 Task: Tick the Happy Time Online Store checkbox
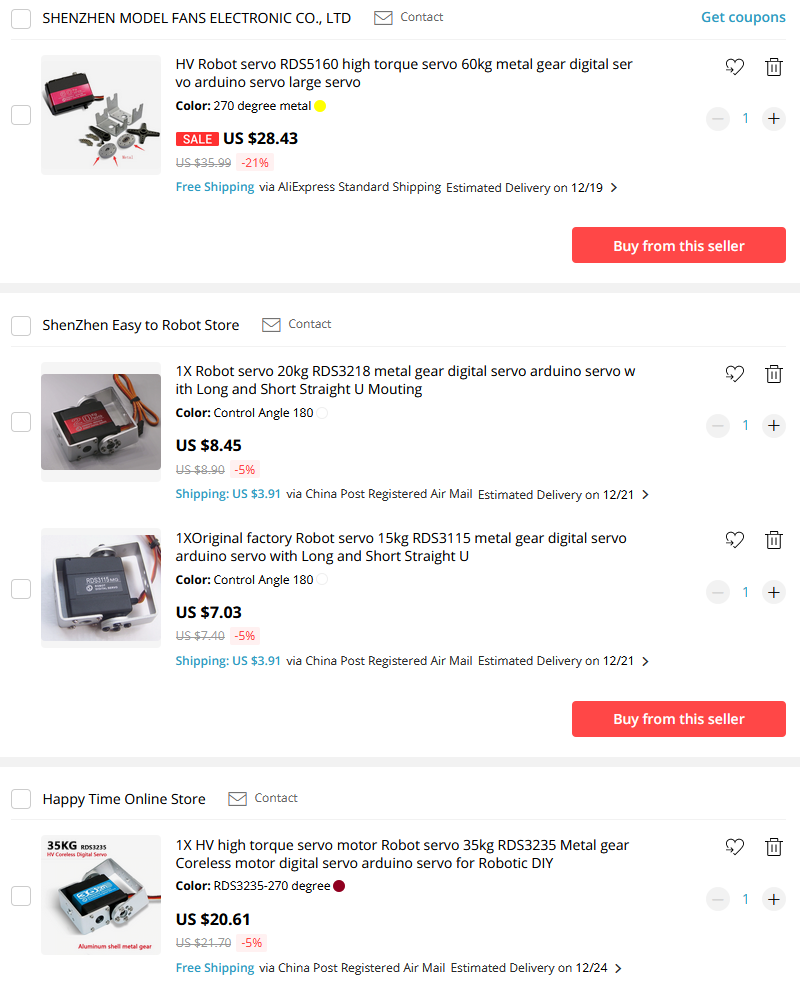click(21, 799)
